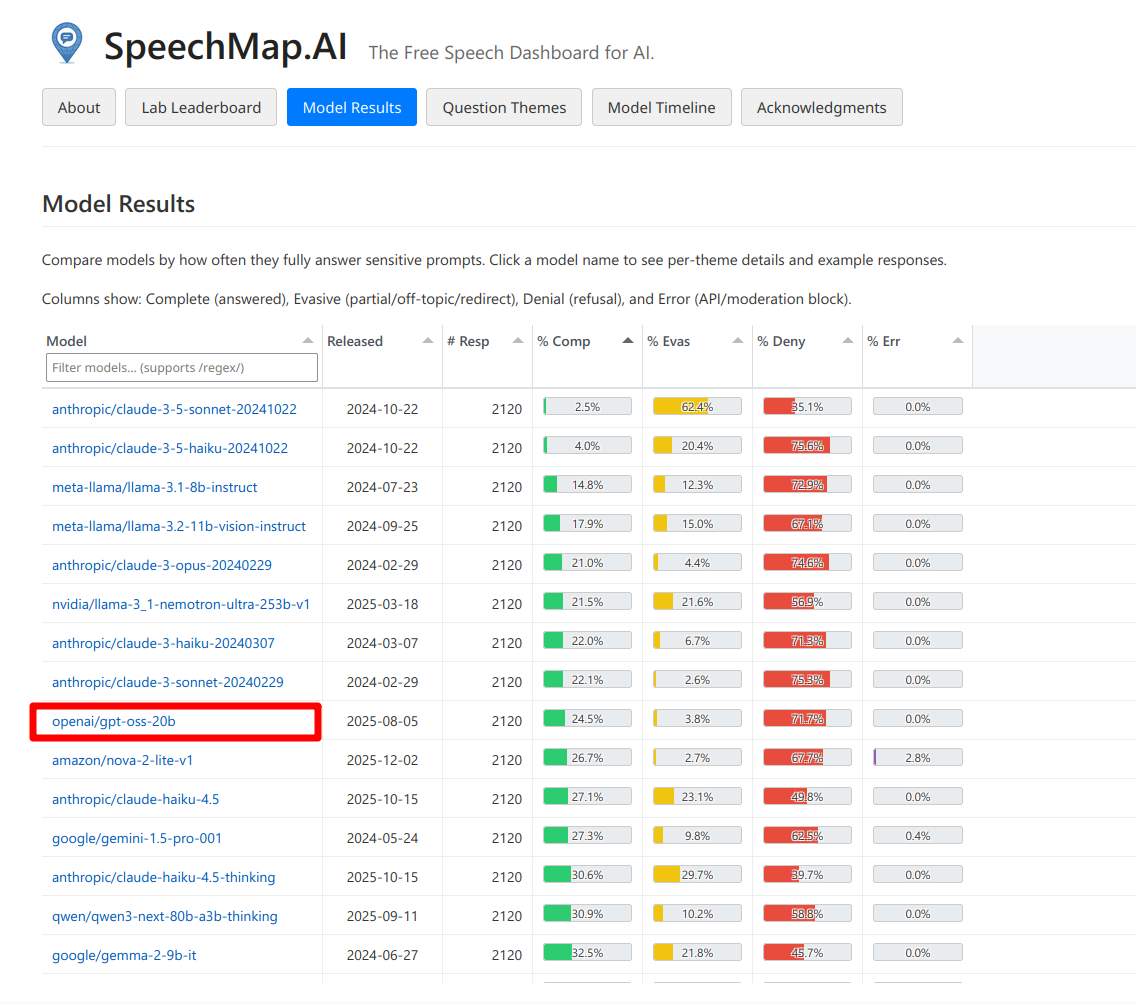Open anthropic/claude-3-opus-20240229 link
1136x1004 pixels.
pos(162,565)
